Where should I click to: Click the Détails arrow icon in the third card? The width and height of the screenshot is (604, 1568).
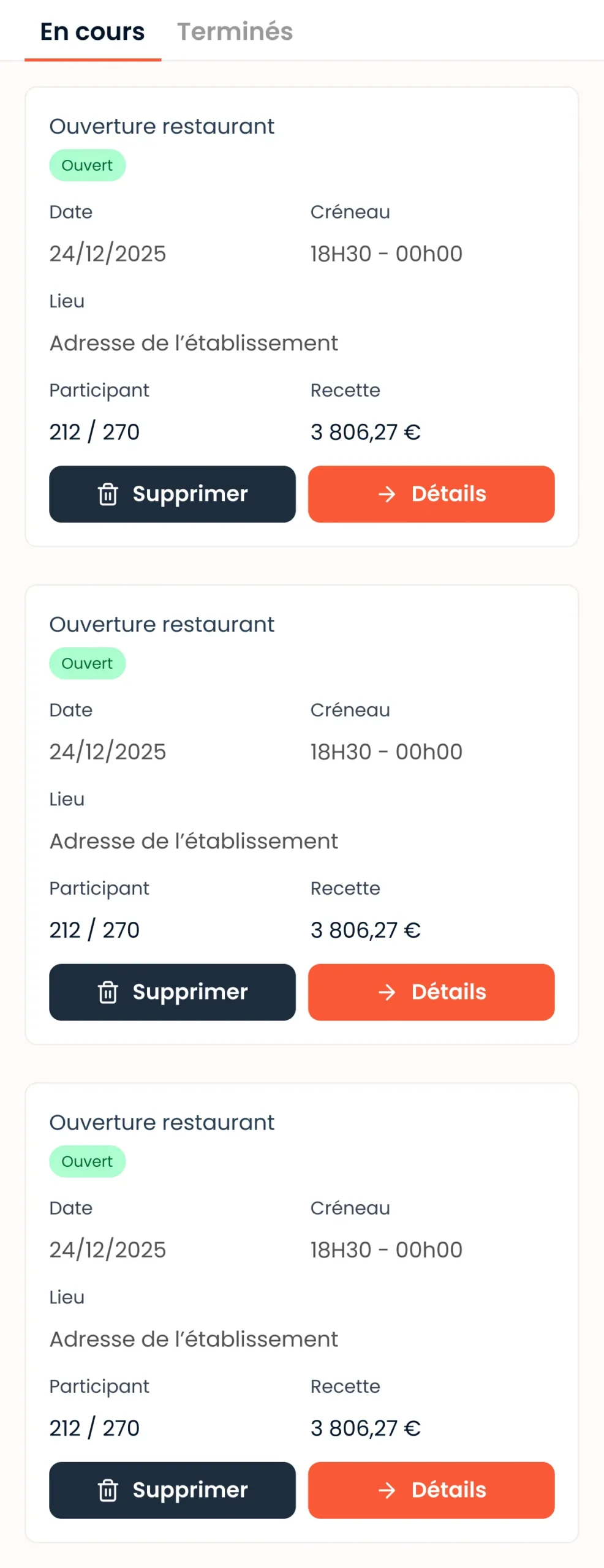(x=387, y=1490)
